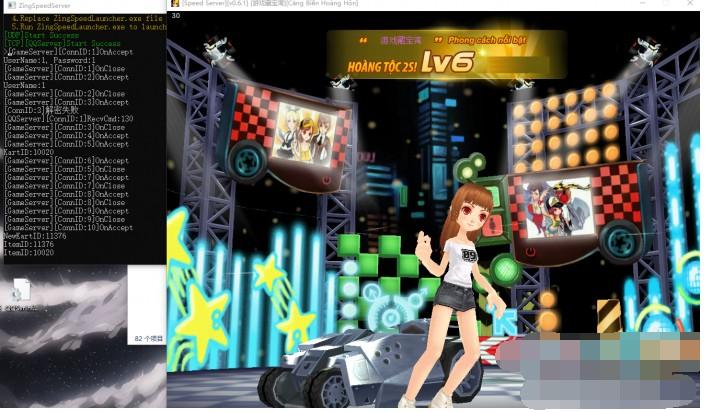Image resolution: width=706 pixels, height=412 pixels.
Task: Click the 'KartID:10020' console line
Action: point(29,152)
